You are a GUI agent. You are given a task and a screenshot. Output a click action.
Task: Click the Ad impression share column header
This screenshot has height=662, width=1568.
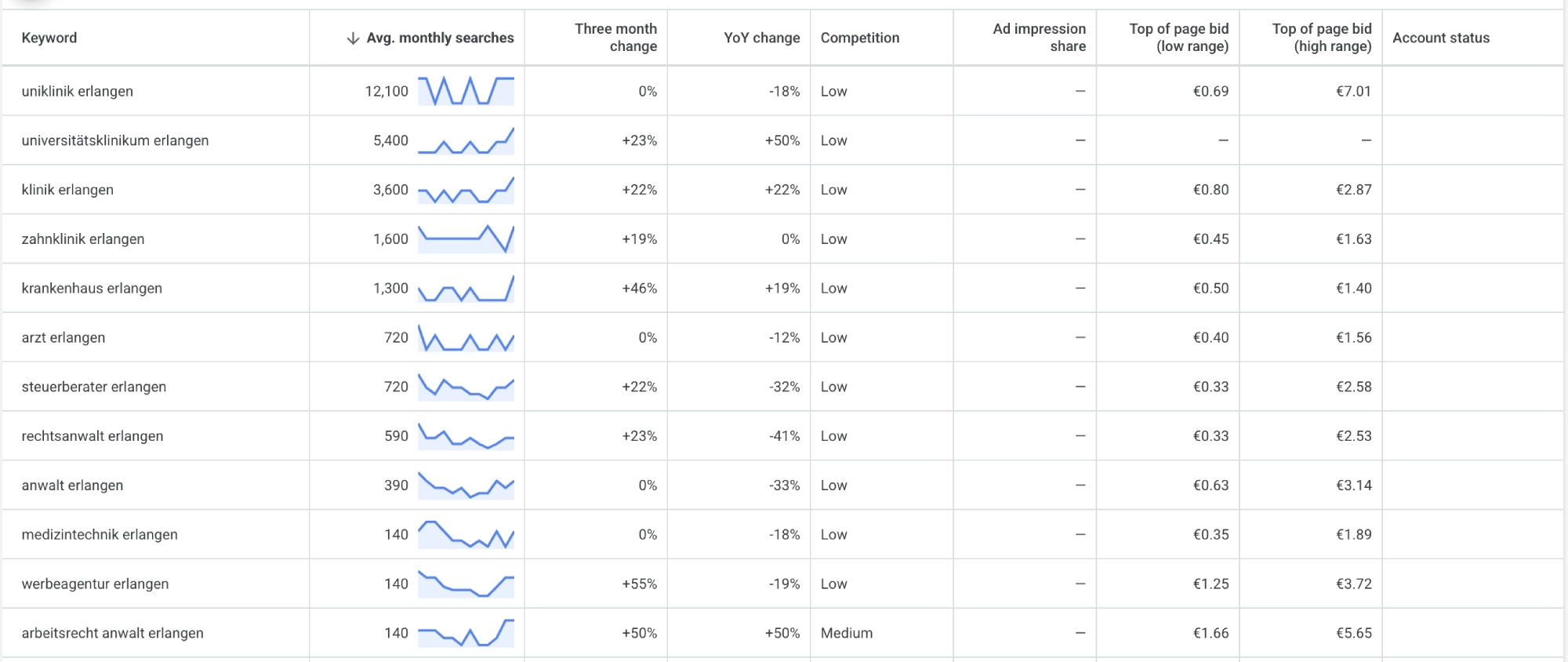tap(1039, 38)
